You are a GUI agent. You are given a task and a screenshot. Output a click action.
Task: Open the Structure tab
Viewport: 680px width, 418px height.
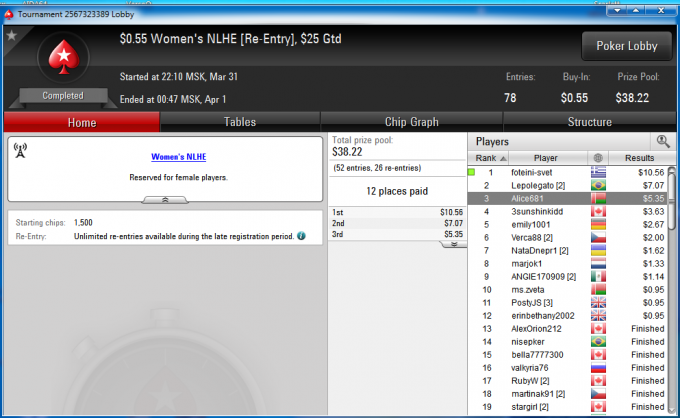click(x=589, y=122)
